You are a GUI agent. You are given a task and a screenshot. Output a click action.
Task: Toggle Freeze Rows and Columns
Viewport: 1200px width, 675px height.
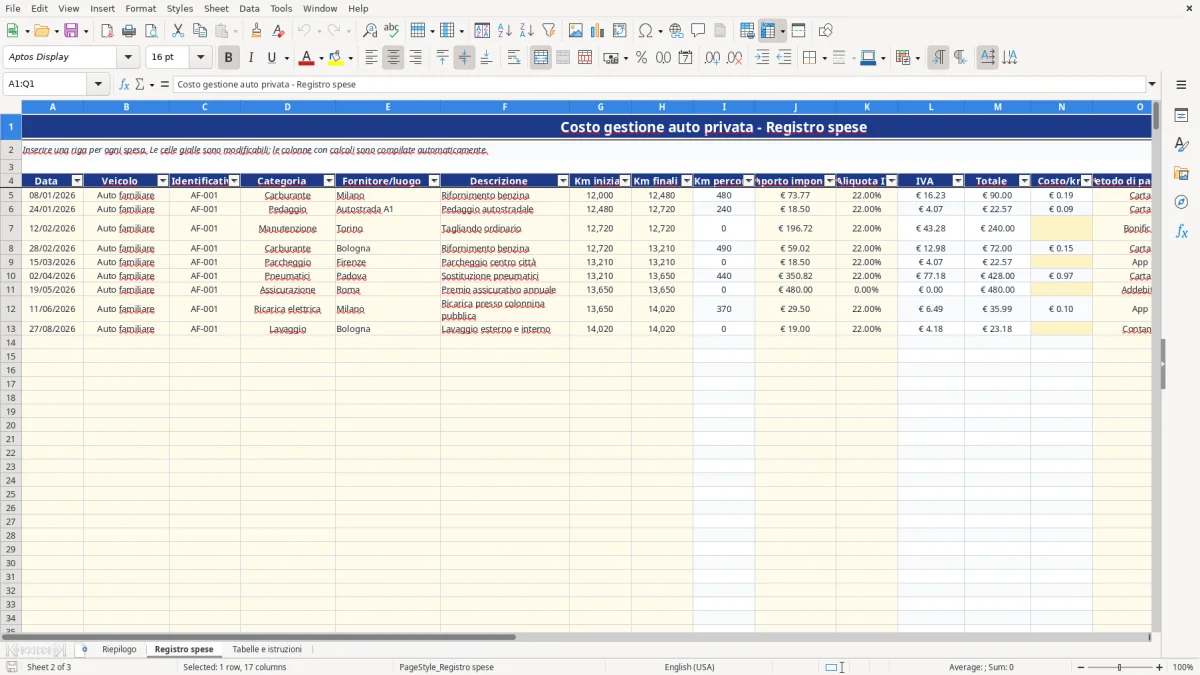click(x=768, y=31)
